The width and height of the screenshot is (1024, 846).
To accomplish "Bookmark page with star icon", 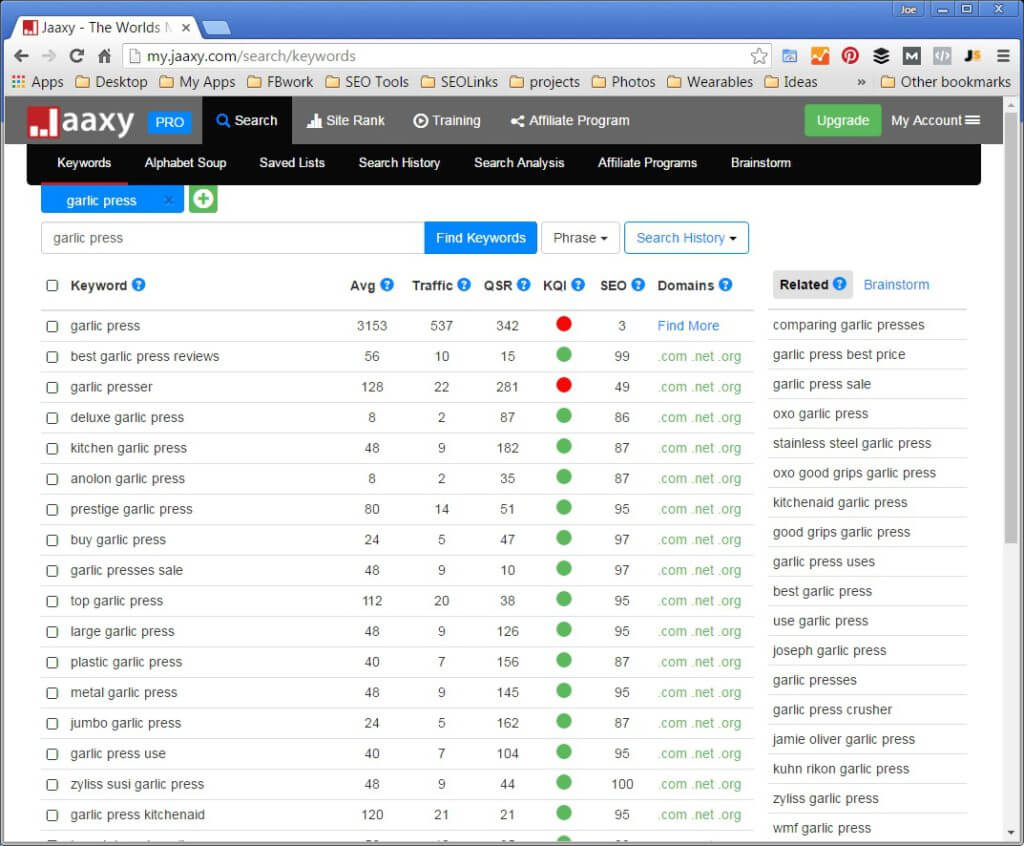I will 758,56.
